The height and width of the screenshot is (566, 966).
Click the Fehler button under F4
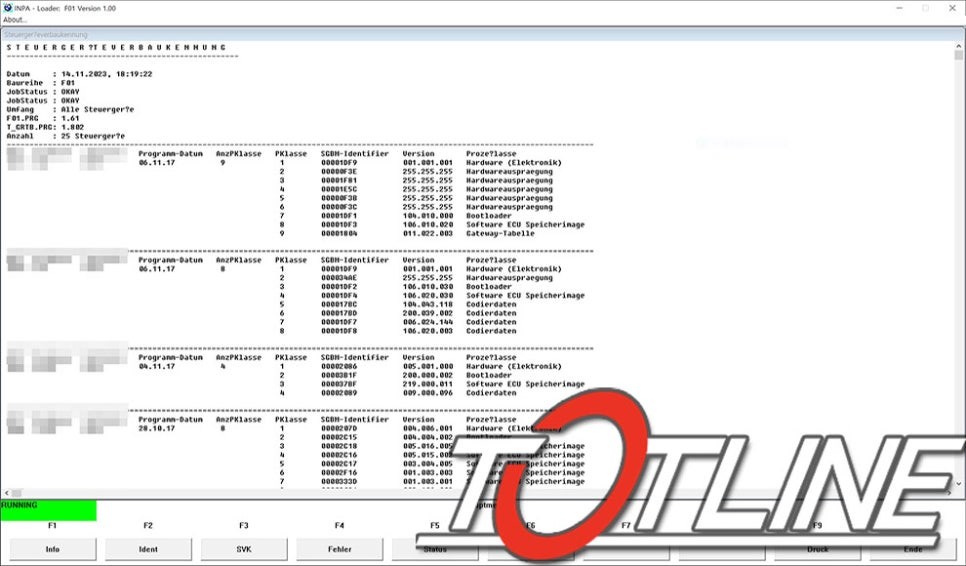(x=339, y=549)
